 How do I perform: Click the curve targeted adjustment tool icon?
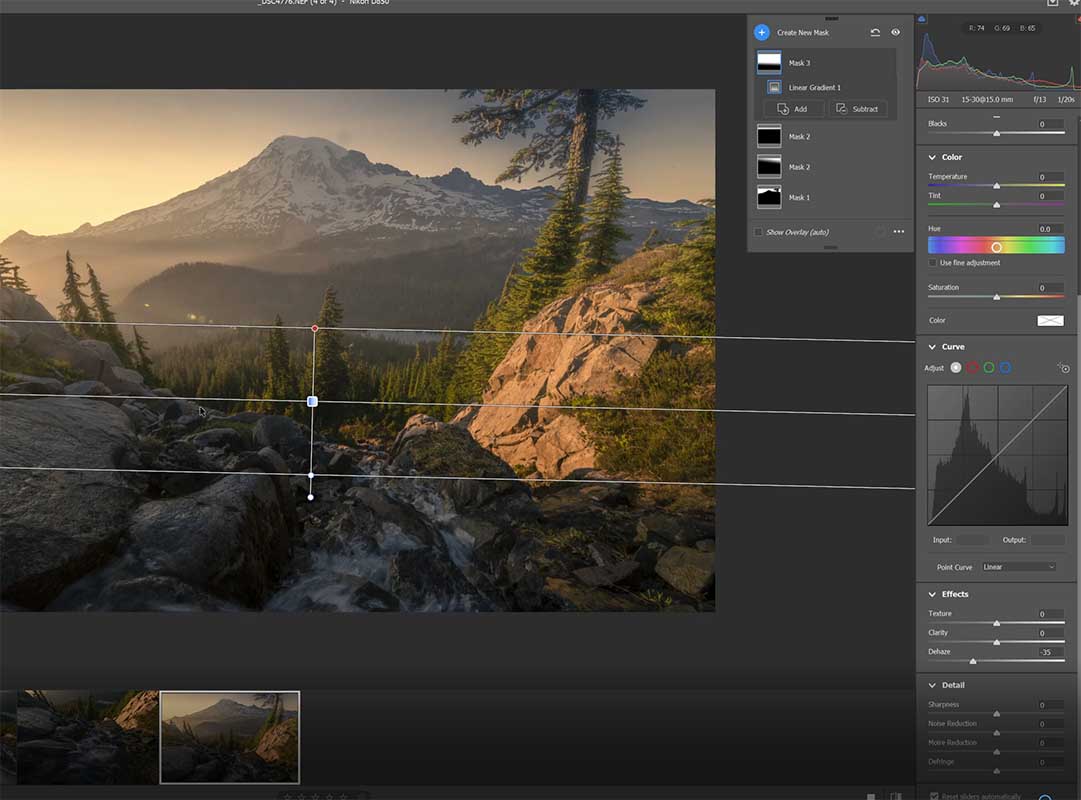[x=1063, y=368]
